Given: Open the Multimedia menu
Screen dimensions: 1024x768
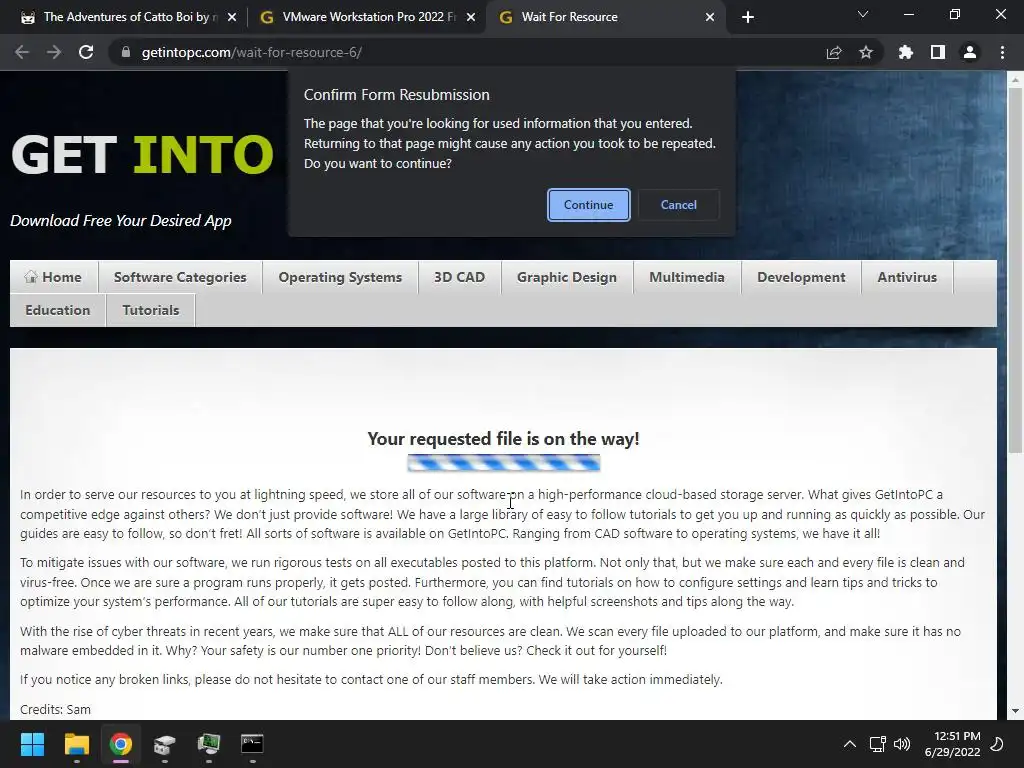Looking at the screenshot, I should click(687, 278).
